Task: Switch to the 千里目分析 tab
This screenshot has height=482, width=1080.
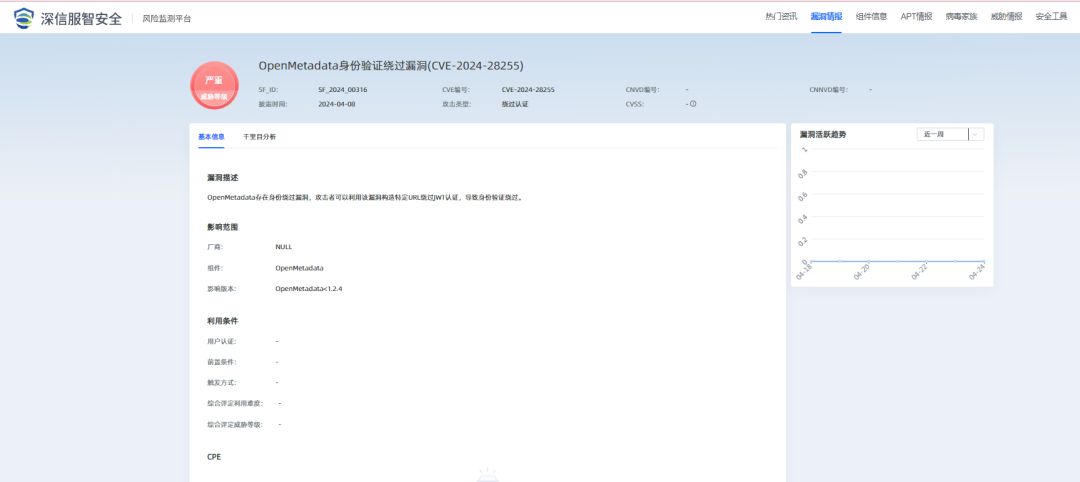Action: point(260,137)
